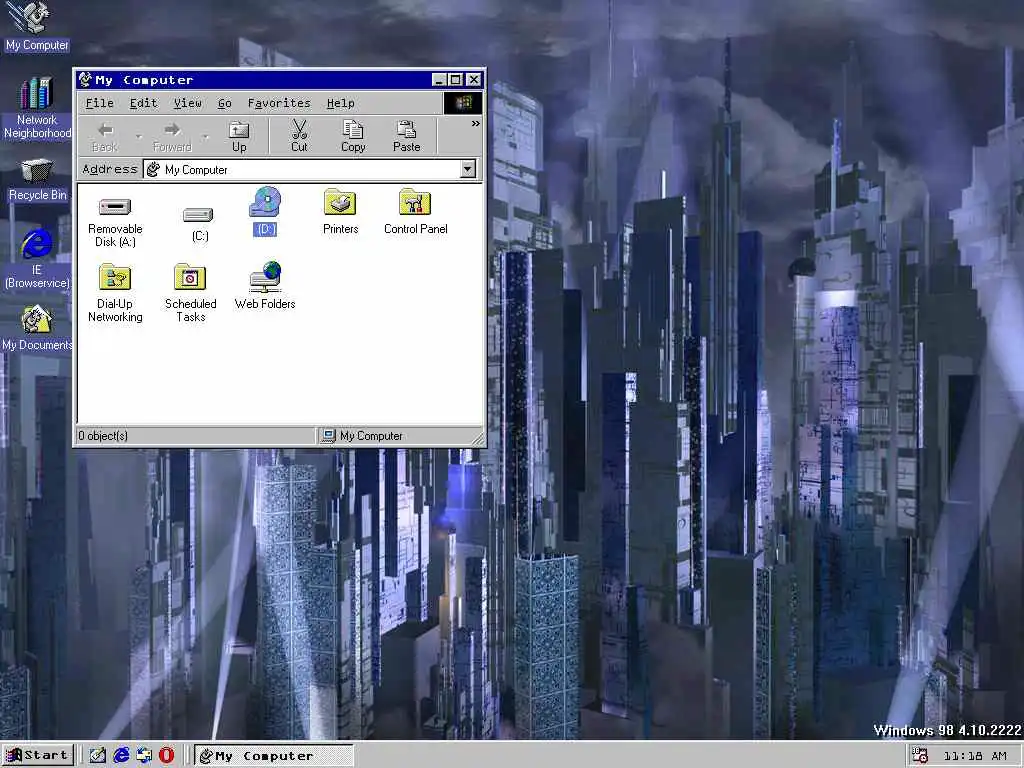Image resolution: width=1024 pixels, height=768 pixels.
Task: Click the 0 object(s) status bar text
Action: click(103, 436)
